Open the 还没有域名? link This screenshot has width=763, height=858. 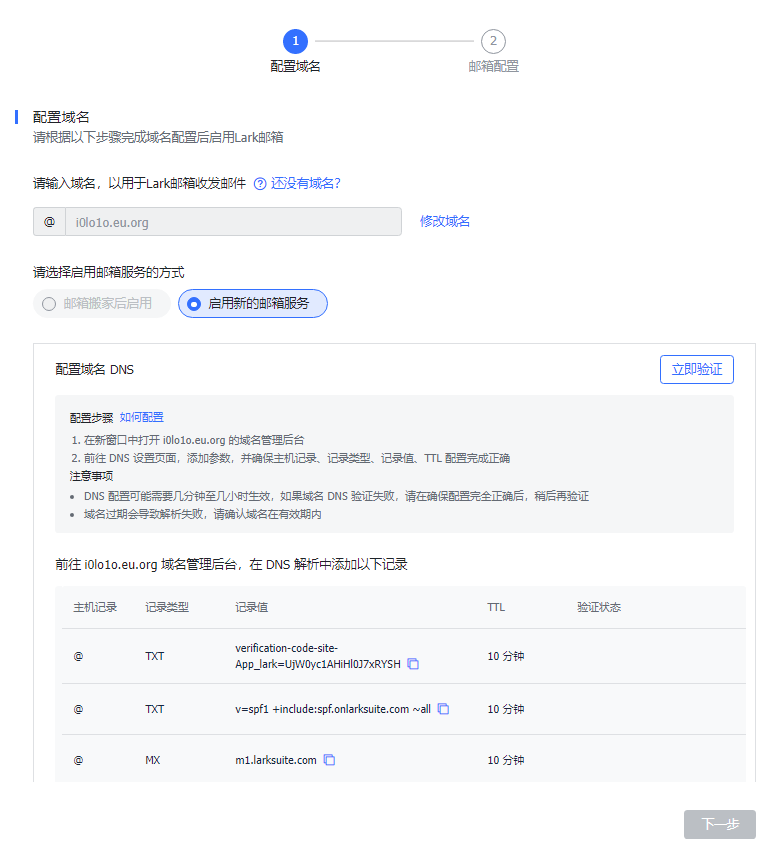point(305,183)
